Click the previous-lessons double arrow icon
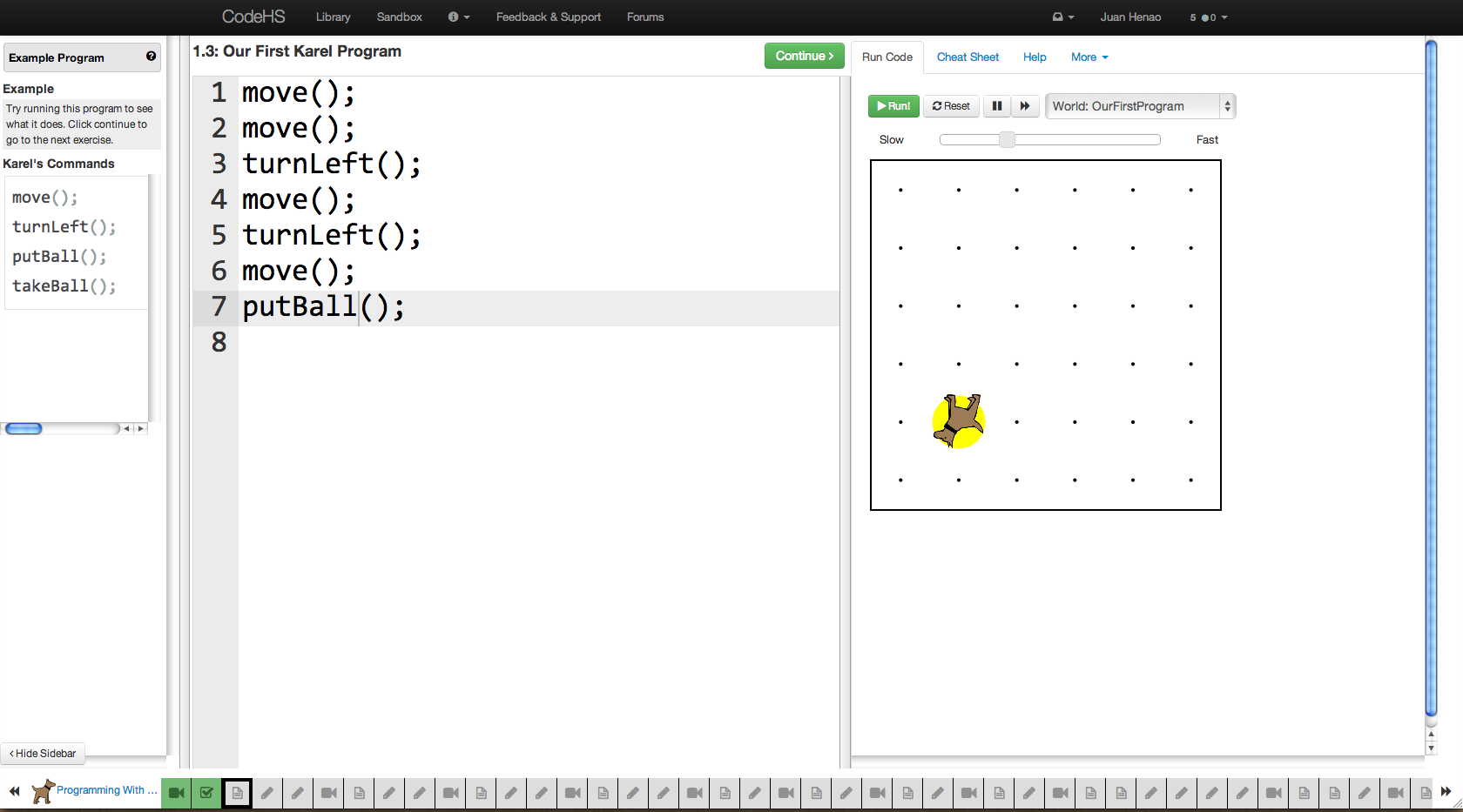 click(x=14, y=791)
